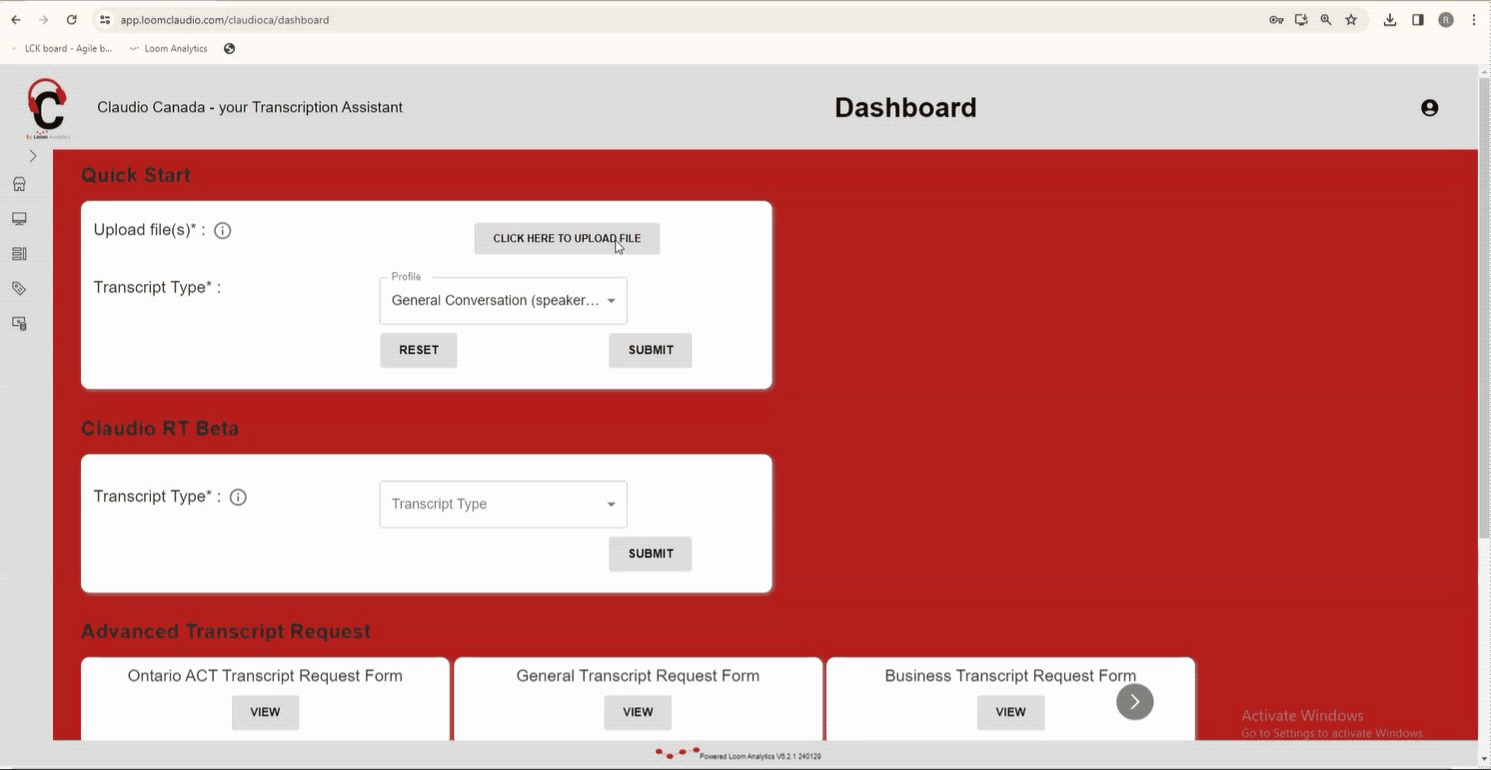Open the LCK board bookmark
1491x770 pixels.
point(61,48)
